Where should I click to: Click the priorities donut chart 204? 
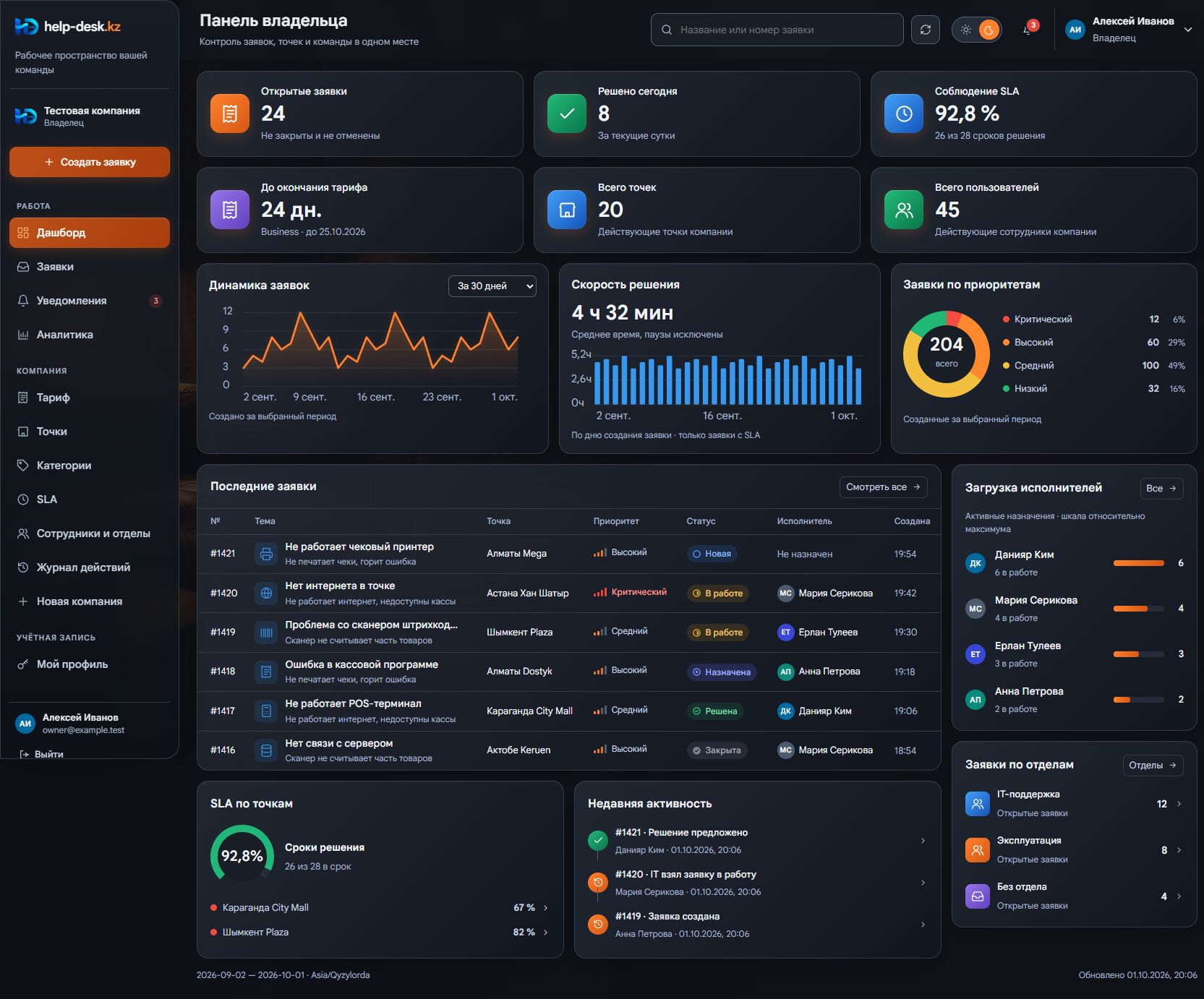(946, 354)
